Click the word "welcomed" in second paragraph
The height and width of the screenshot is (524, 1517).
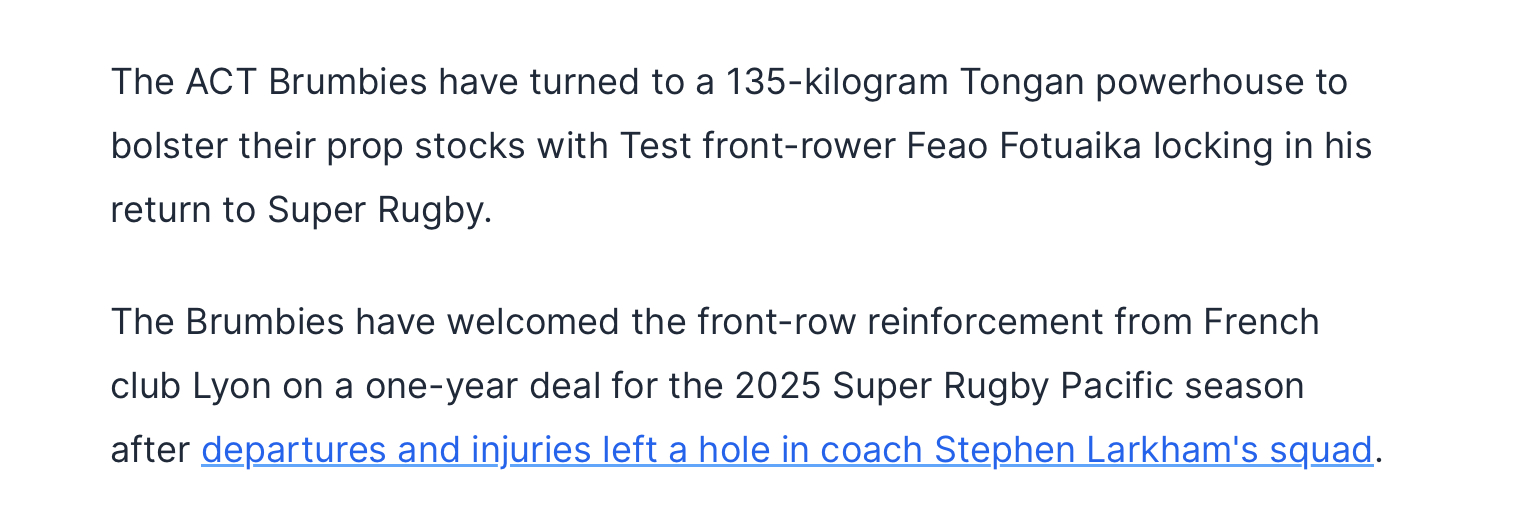(x=535, y=322)
